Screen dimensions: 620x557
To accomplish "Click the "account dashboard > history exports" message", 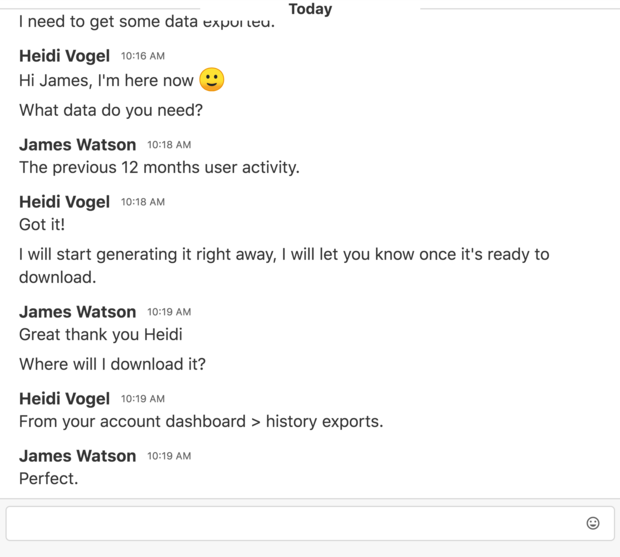I will click(x=201, y=421).
